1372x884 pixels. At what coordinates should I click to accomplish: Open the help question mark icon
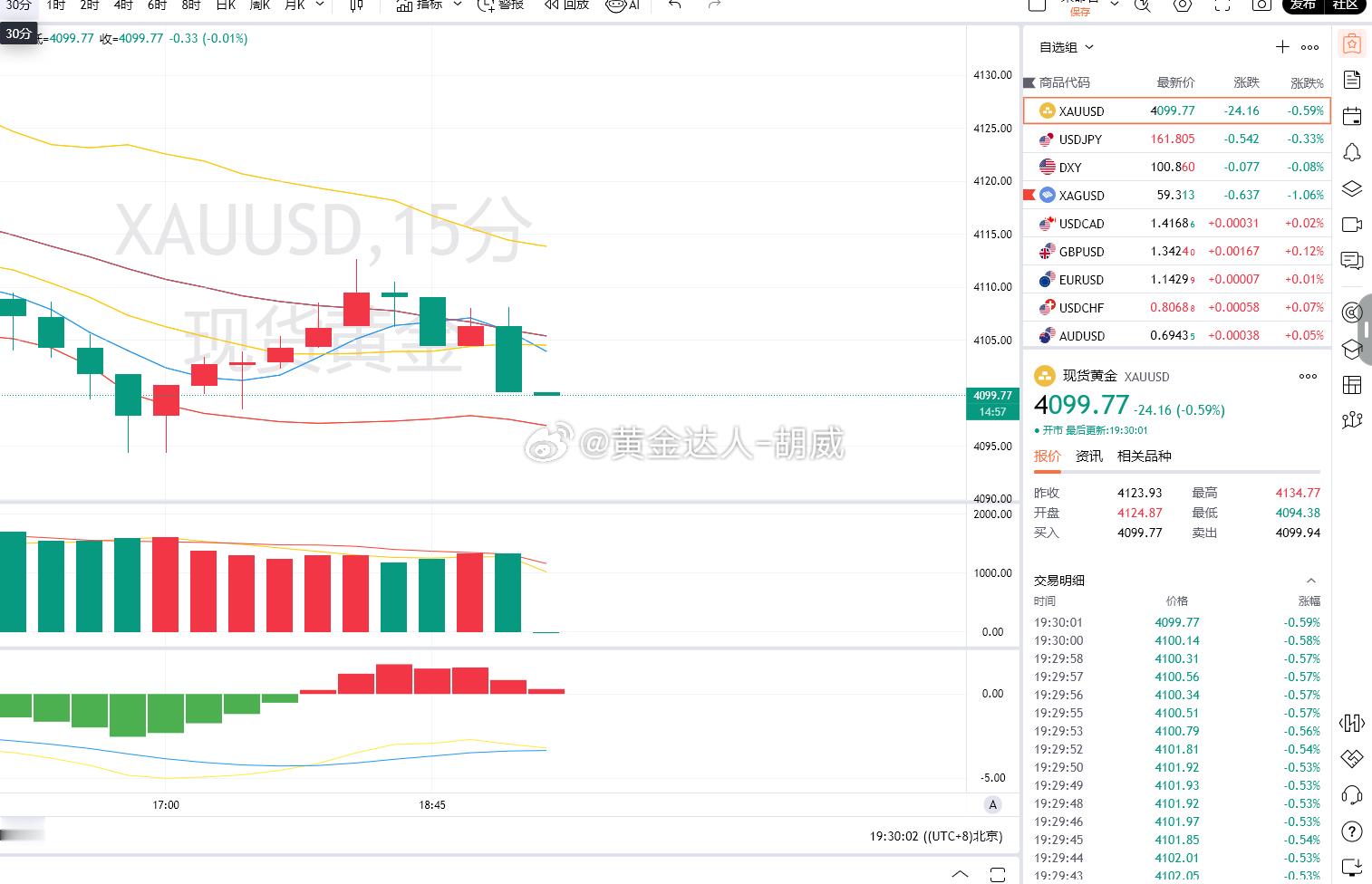[x=1351, y=831]
